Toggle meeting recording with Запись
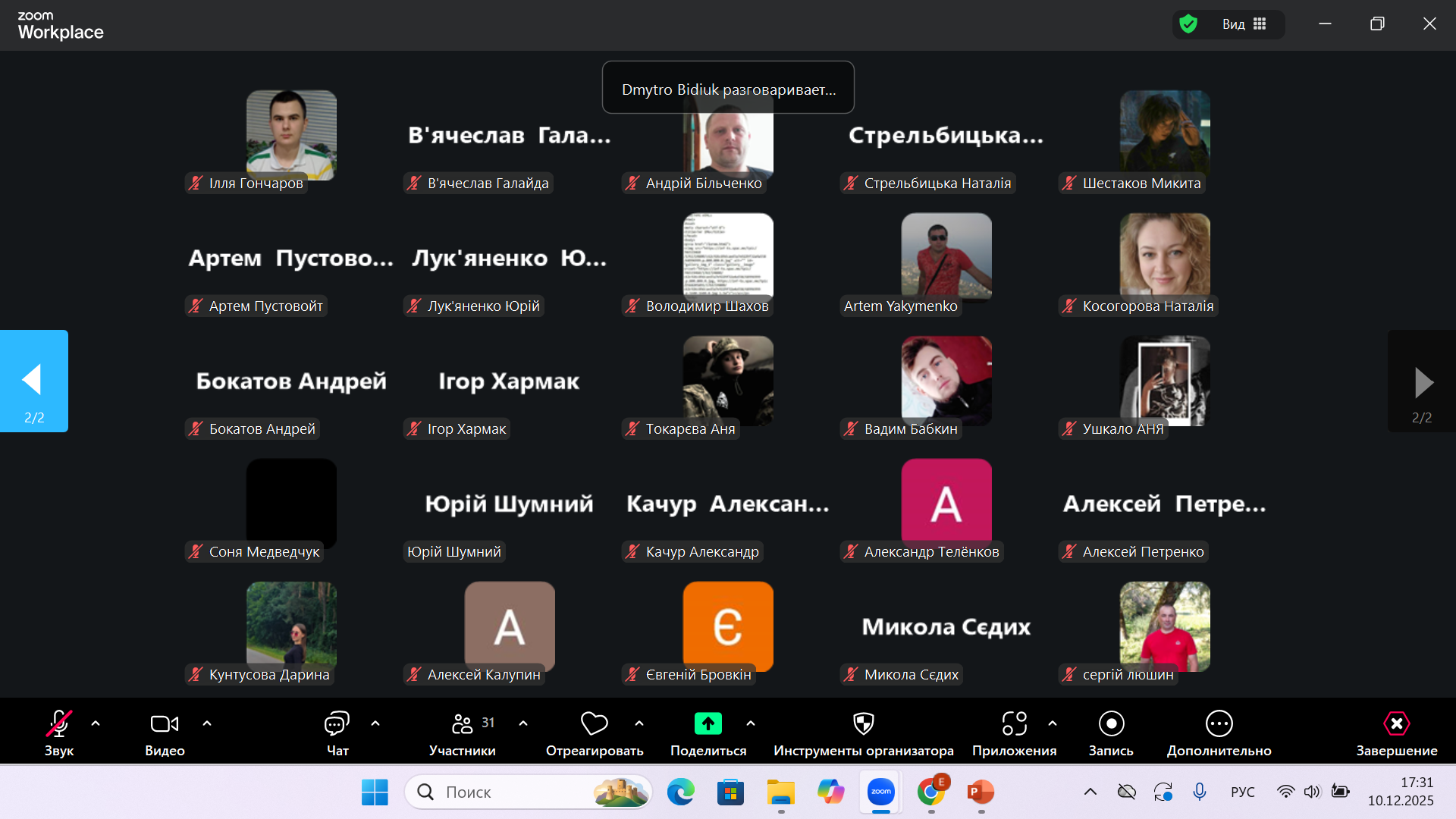 [1111, 724]
